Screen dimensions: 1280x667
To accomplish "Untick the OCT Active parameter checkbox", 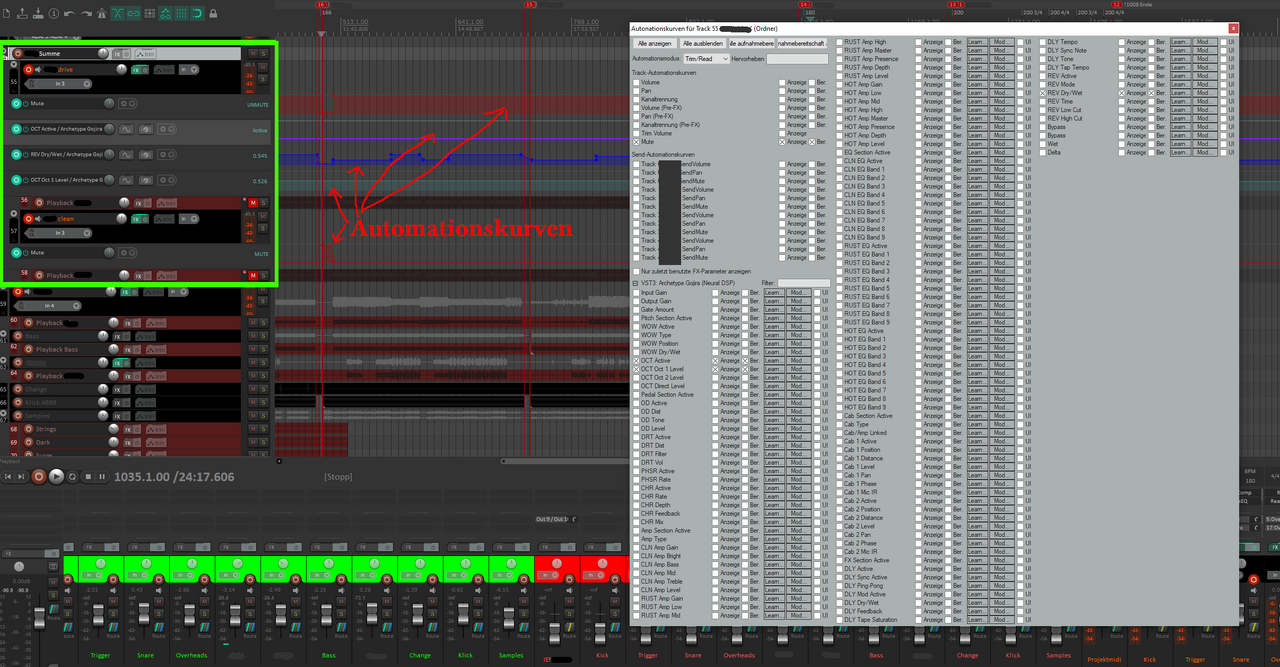I will pos(636,361).
